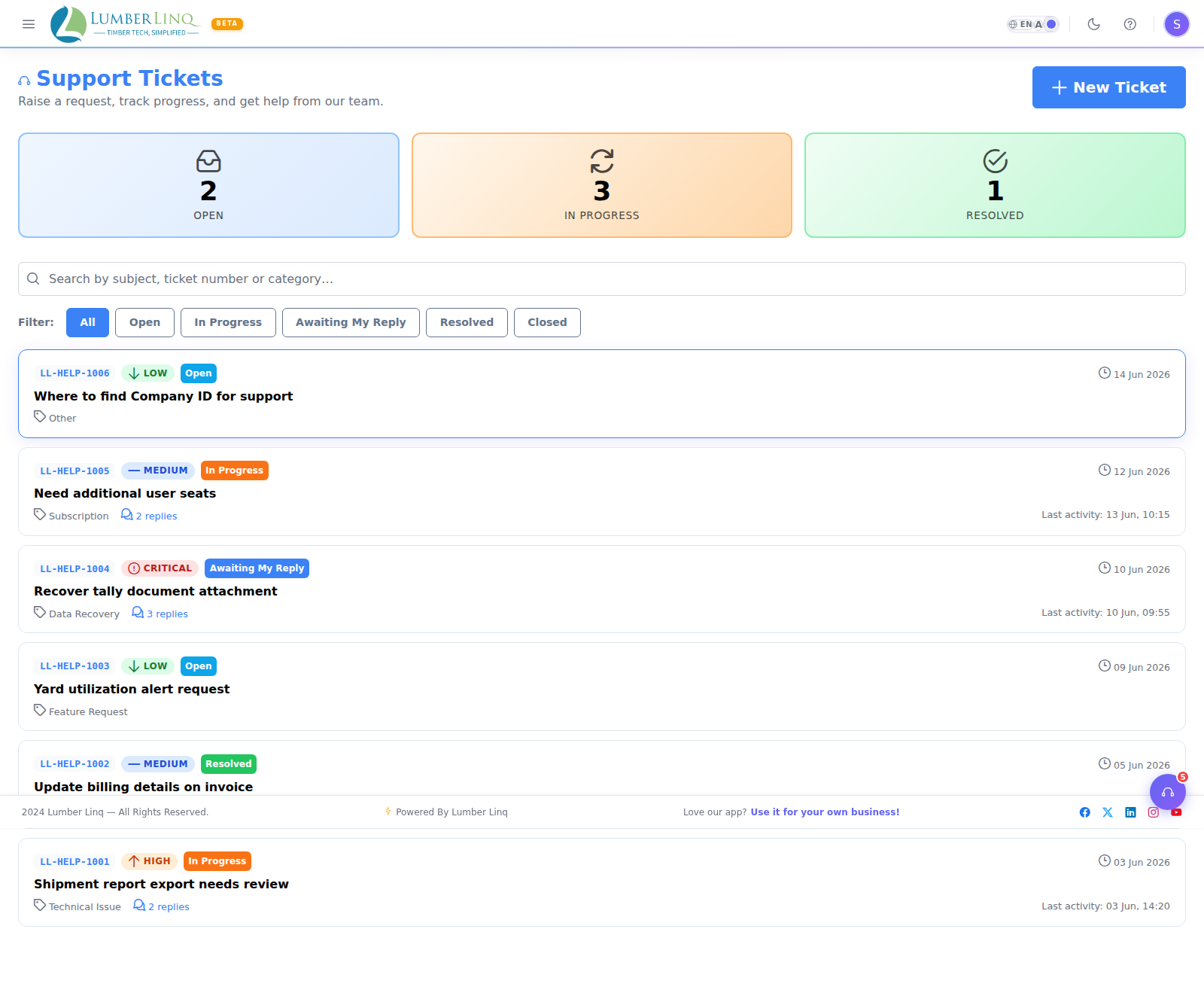Open the Facebook social icon
The image size is (1204, 1002).
(x=1085, y=812)
